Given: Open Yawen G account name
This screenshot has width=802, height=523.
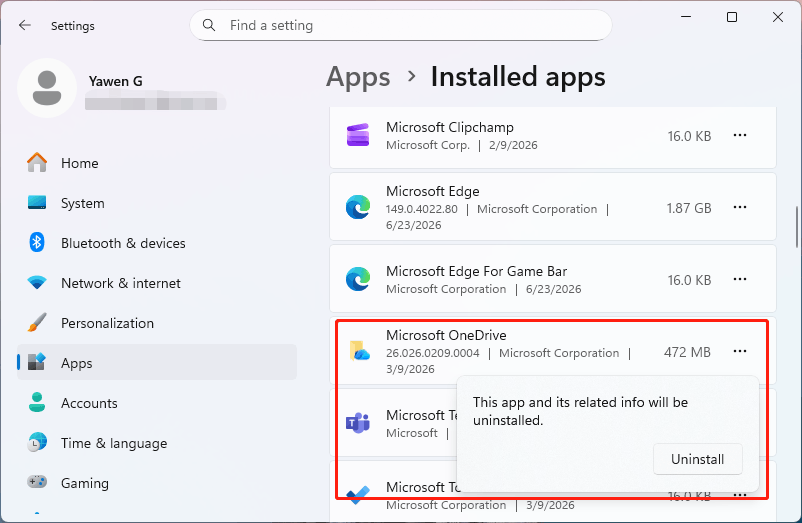Looking at the screenshot, I should (116, 81).
